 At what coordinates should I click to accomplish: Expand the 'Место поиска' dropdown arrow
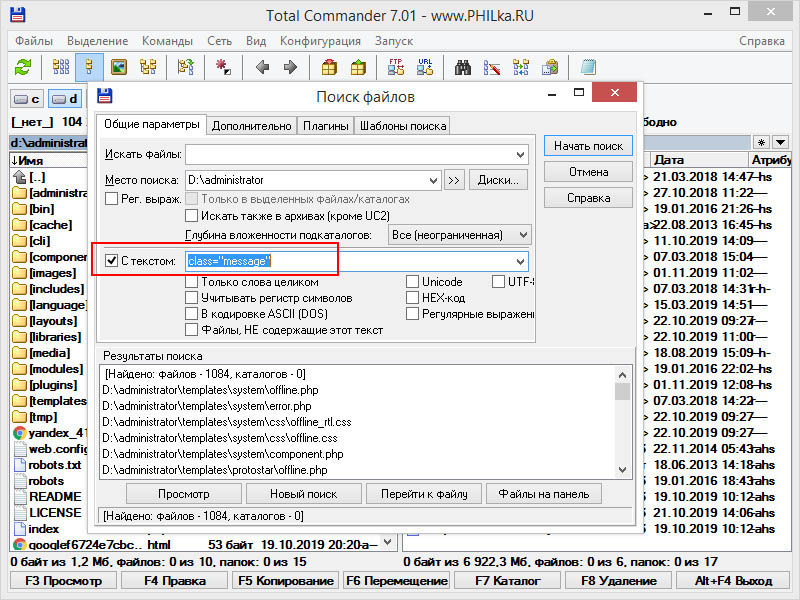pyautogui.click(x=433, y=180)
